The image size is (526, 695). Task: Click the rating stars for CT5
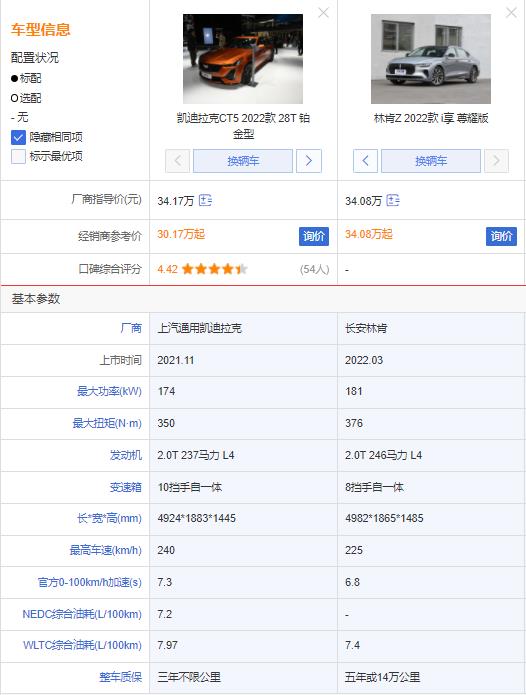click(214, 269)
